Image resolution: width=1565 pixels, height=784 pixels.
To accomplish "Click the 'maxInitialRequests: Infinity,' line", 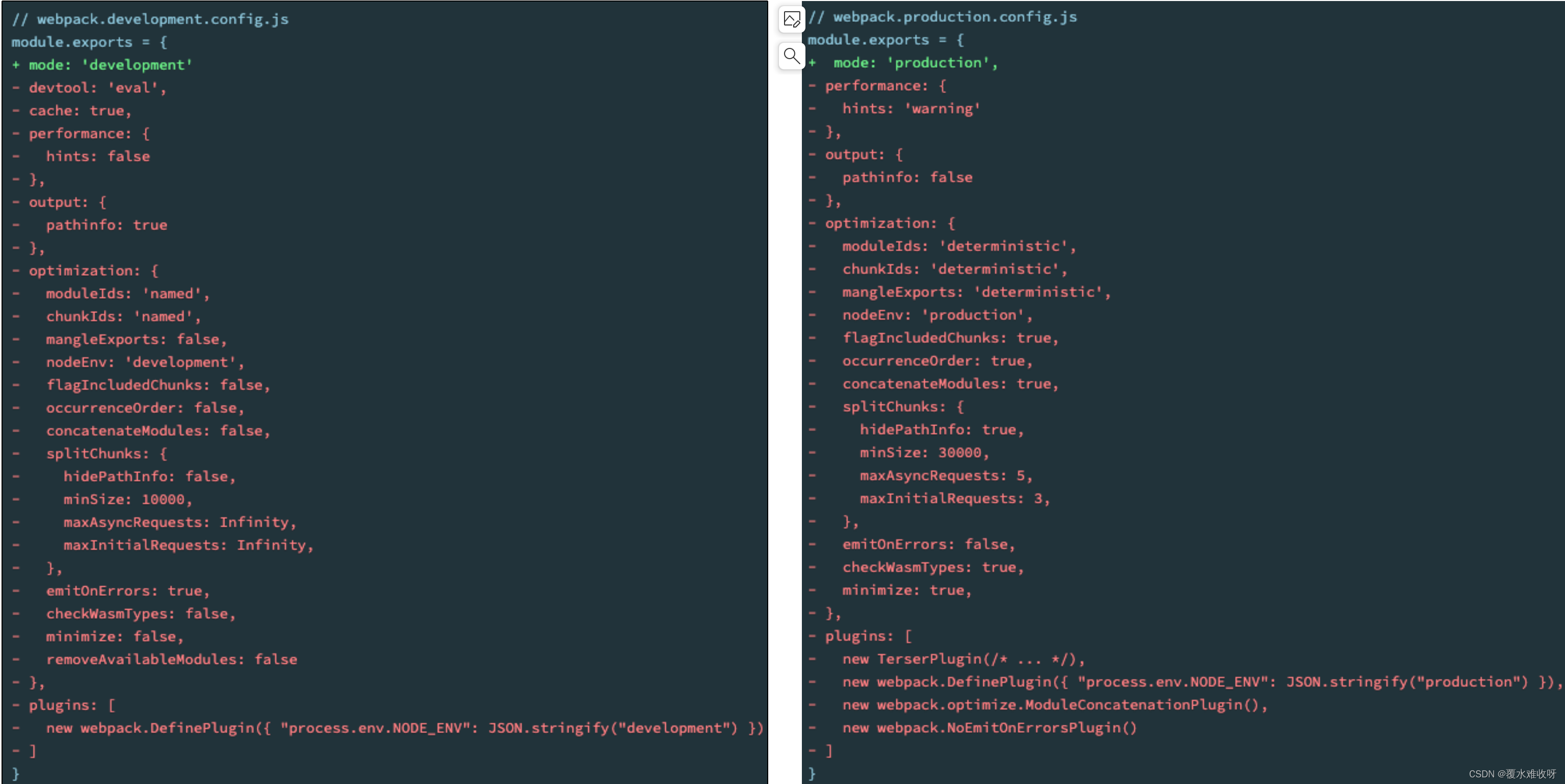I will [x=188, y=545].
